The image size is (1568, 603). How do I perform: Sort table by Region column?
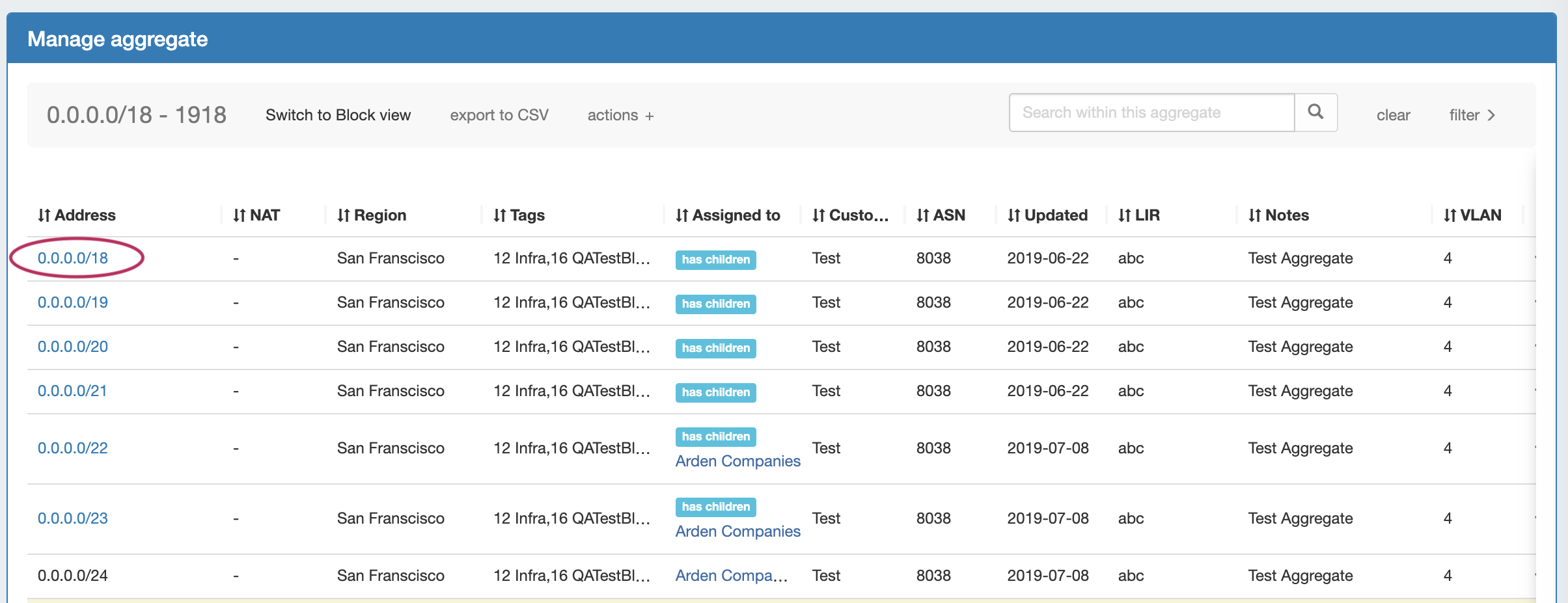(x=372, y=215)
